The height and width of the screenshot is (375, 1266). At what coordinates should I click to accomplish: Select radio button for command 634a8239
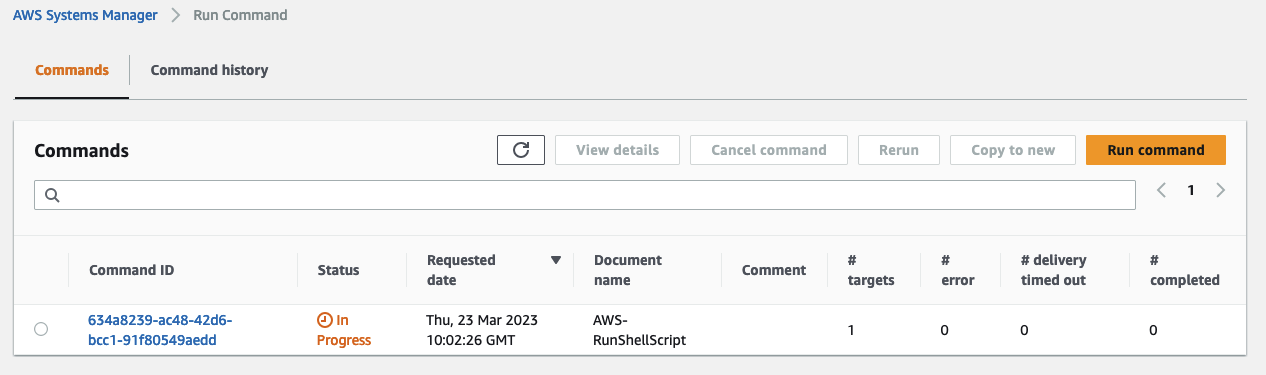[41, 329]
